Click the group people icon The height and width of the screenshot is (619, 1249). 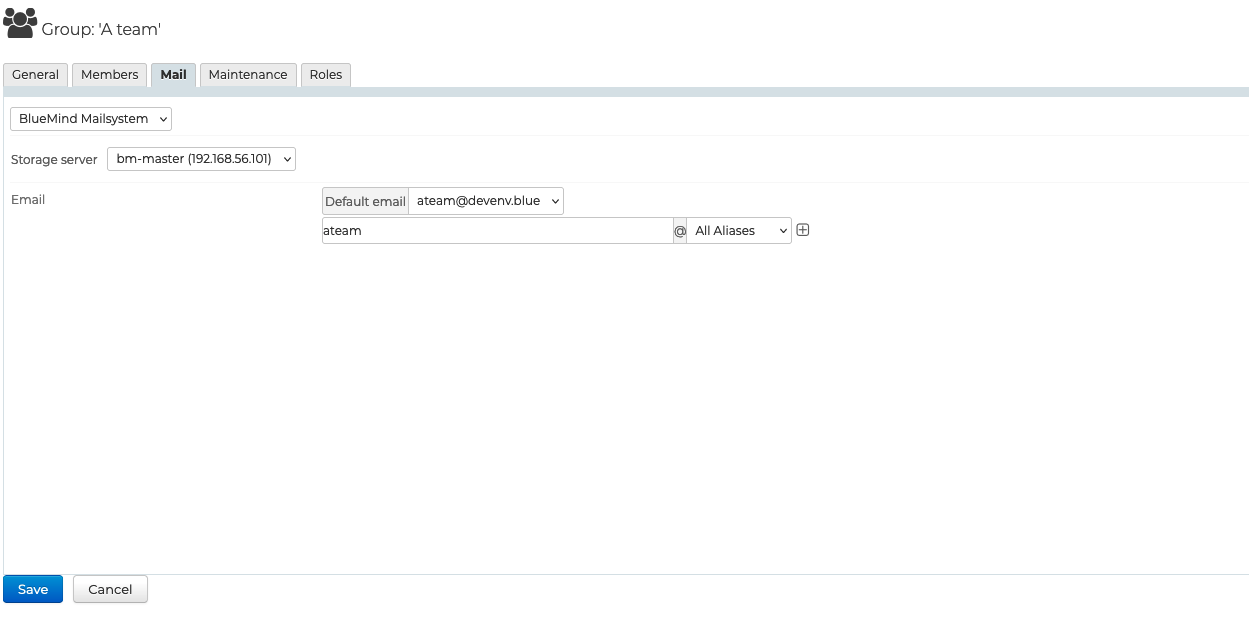coord(20,22)
